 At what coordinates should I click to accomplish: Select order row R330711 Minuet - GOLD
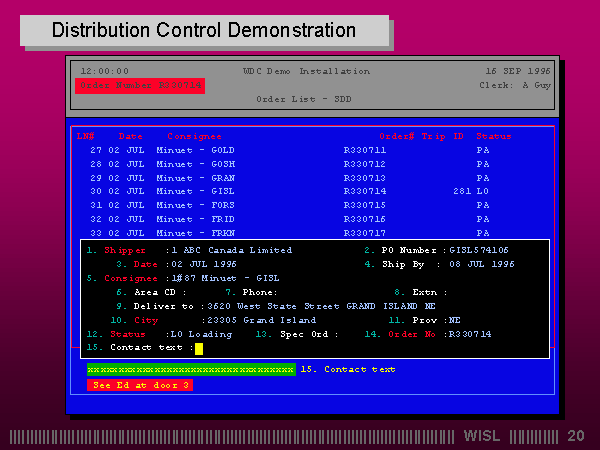290,150
